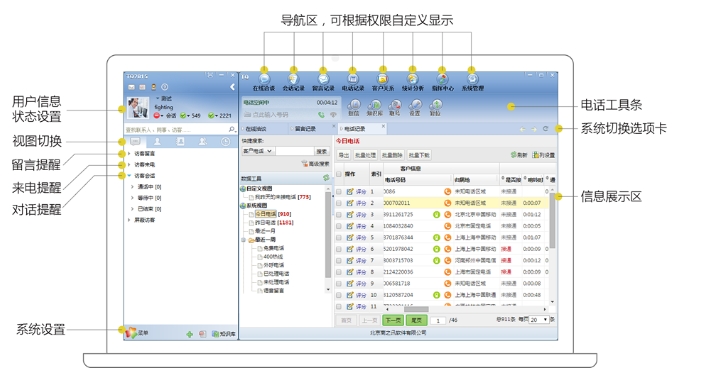Collapse the 访客会话 tree node
This screenshot has width=711, height=370.
[129, 175]
